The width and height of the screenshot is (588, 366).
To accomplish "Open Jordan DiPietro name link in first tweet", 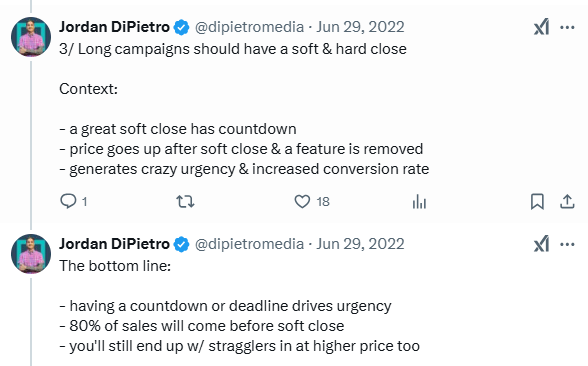I will tap(114, 27).
